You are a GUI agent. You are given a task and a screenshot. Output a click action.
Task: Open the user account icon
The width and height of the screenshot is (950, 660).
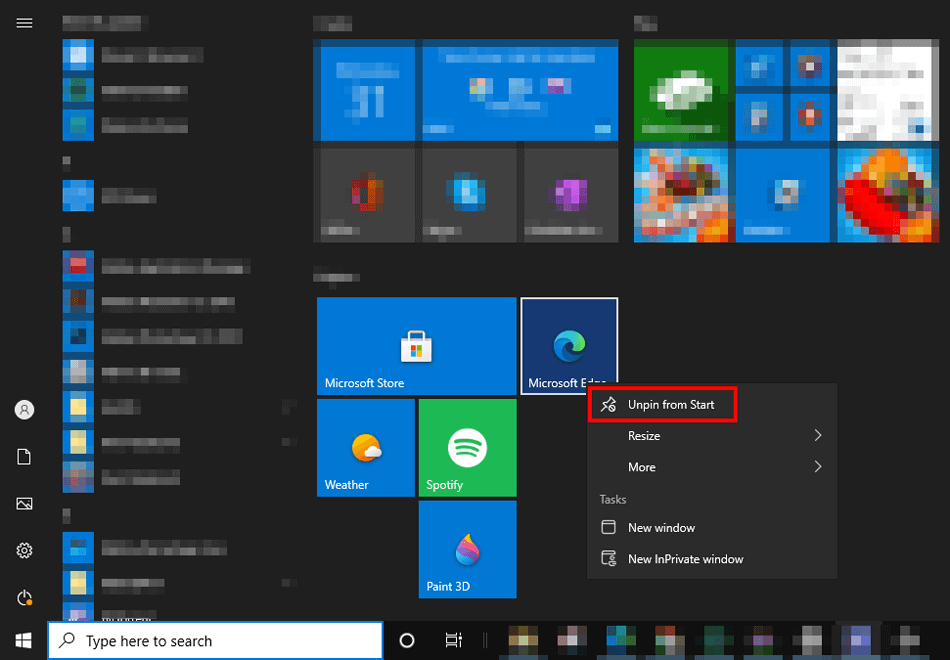point(25,410)
